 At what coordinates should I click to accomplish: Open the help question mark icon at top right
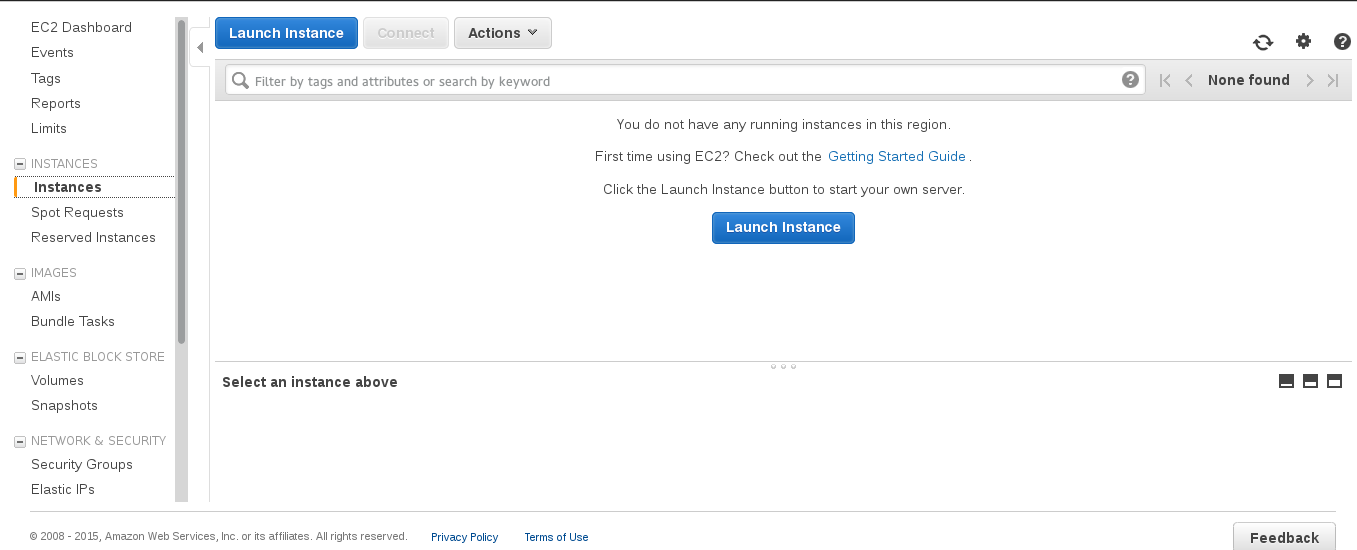point(1343,41)
